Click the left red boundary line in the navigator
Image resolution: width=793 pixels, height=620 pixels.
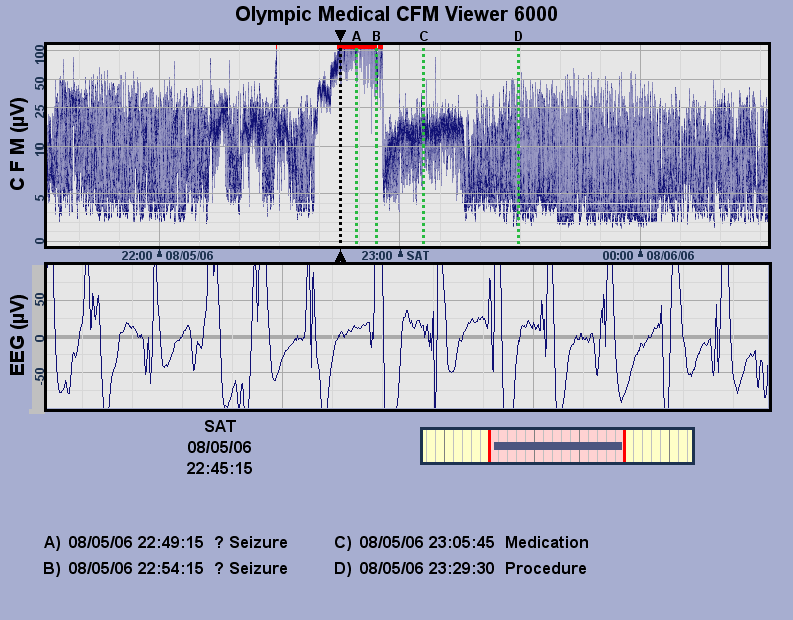click(489, 446)
